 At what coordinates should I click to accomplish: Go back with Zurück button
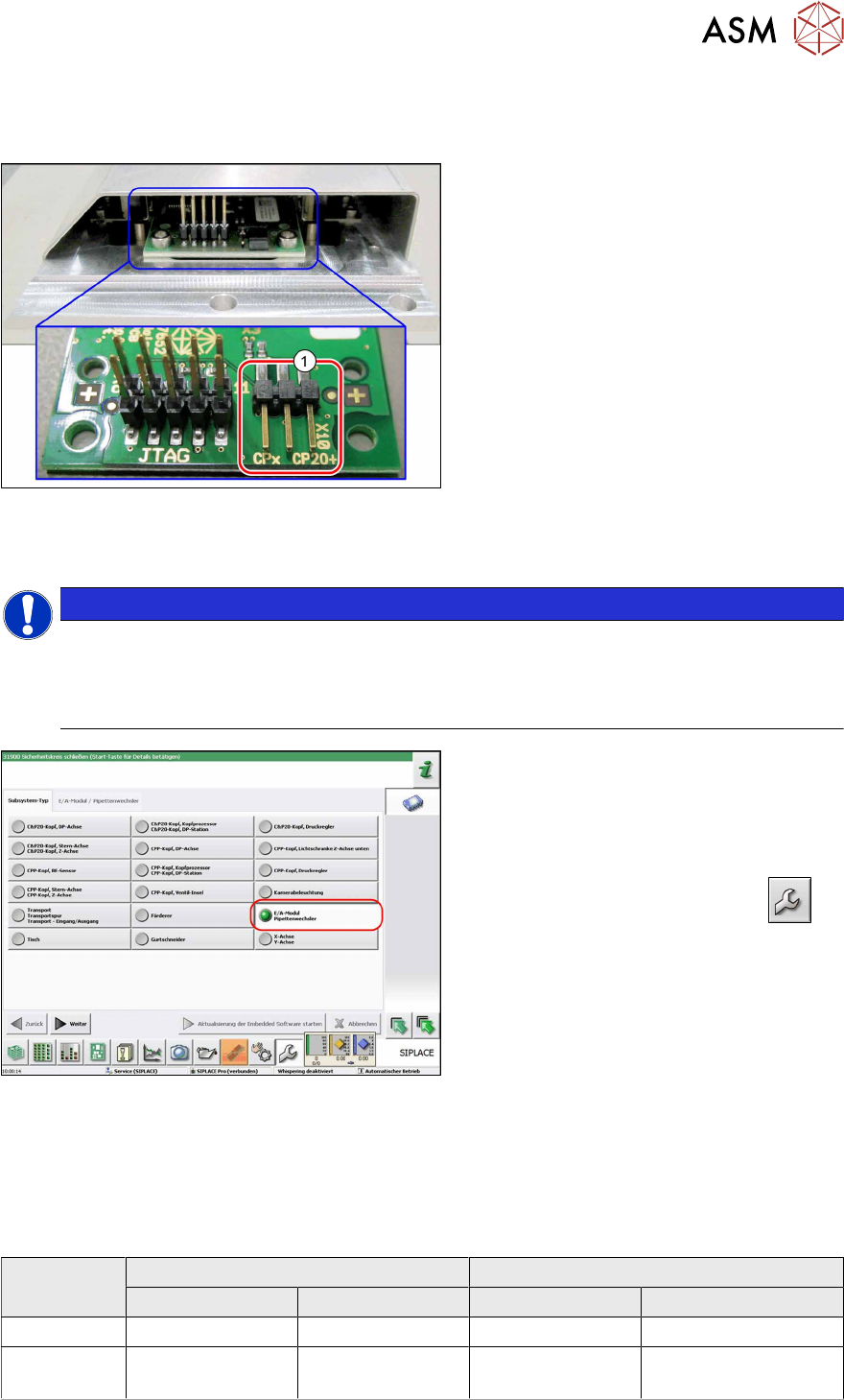[x=27, y=1024]
